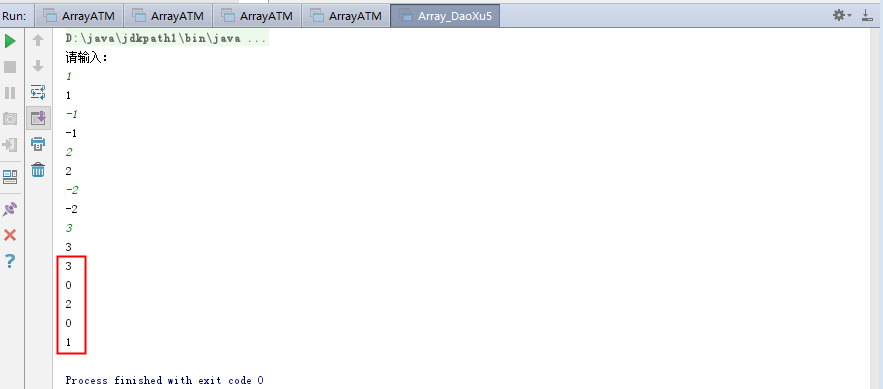The height and width of the screenshot is (389, 883).
Task: Click the black -2 output line
Action: (72, 209)
